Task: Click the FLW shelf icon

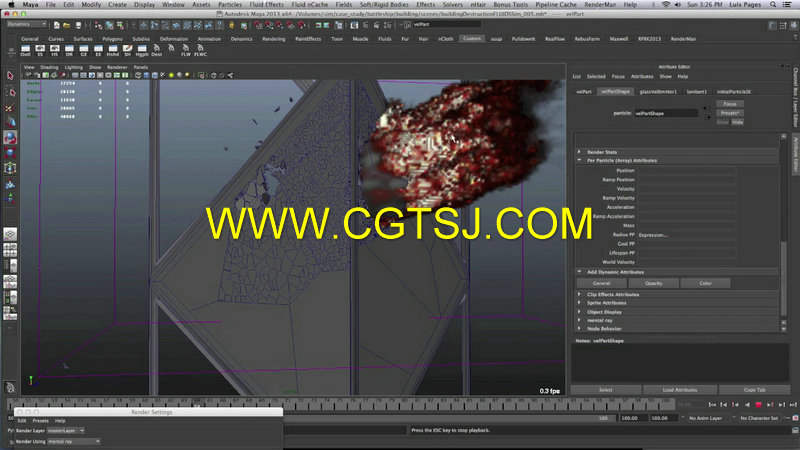Action: click(x=186, y=50)
